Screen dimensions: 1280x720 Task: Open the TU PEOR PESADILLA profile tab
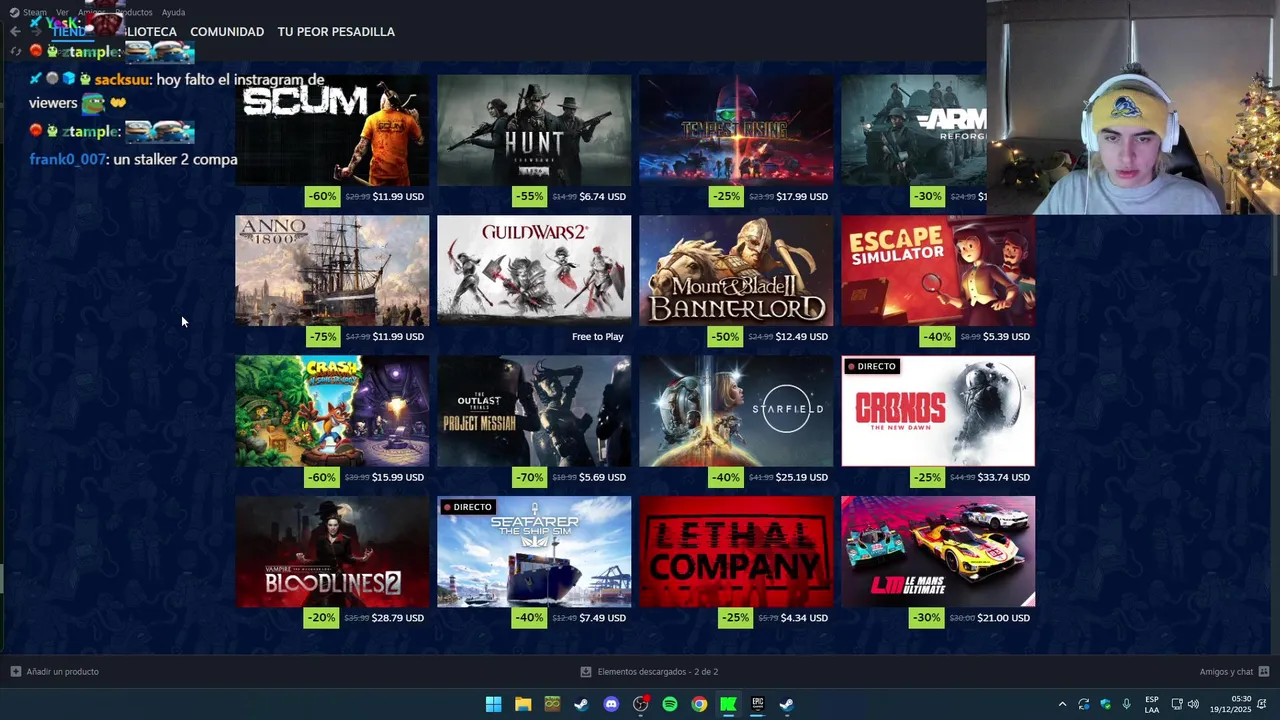(336, 32)
